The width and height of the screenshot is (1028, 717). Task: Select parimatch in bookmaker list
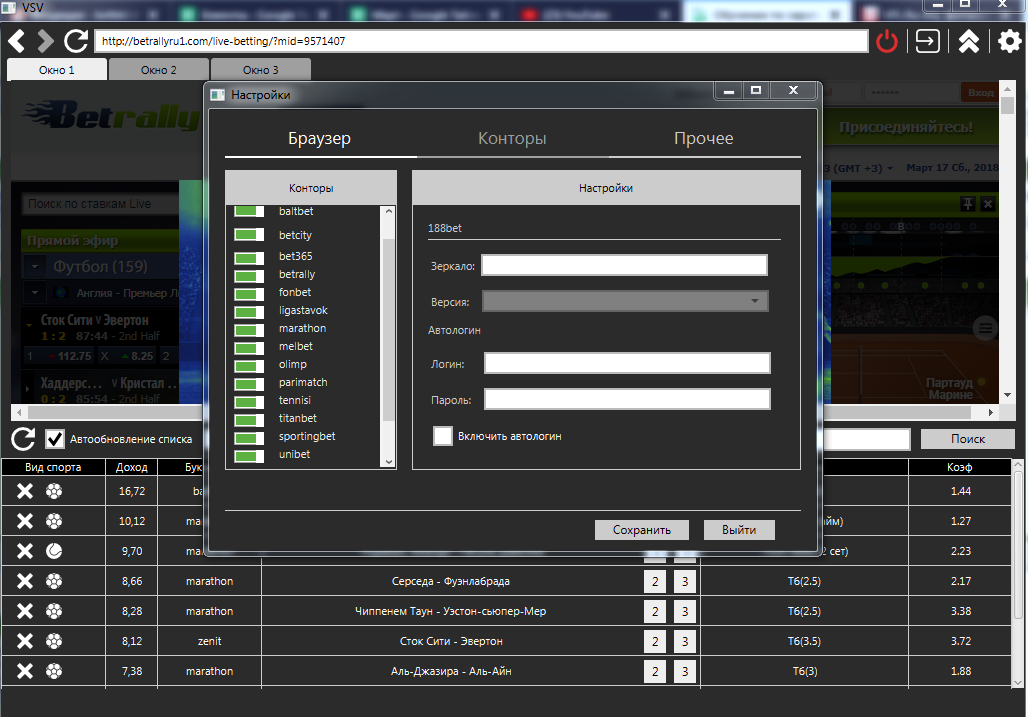point(303,382)
